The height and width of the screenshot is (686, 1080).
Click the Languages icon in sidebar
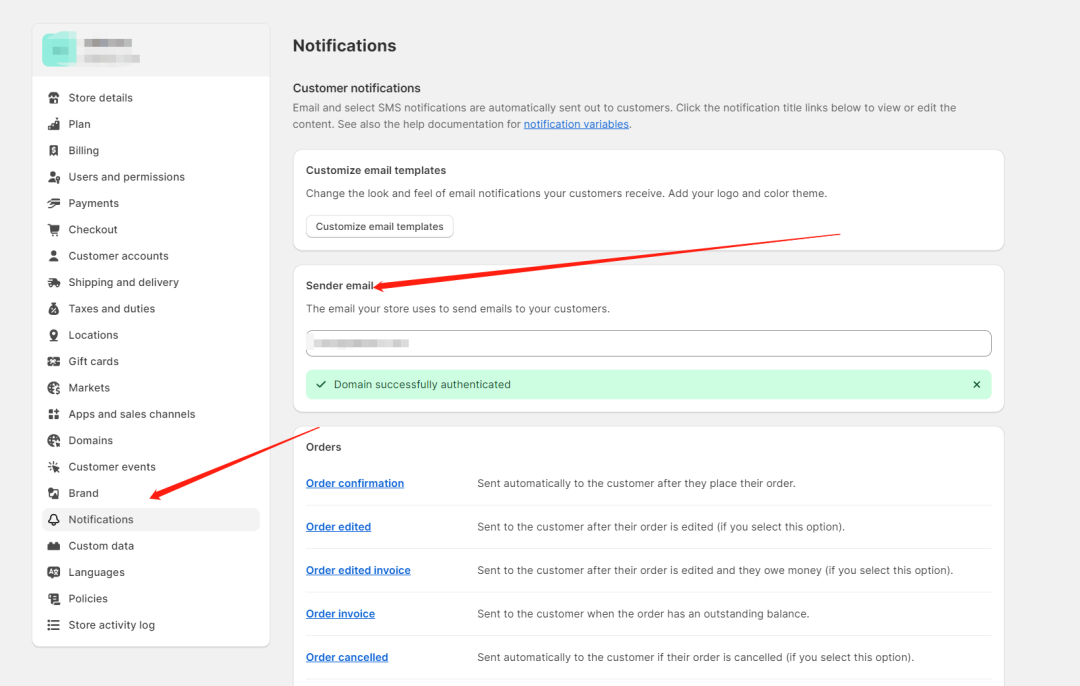(54, 573)
